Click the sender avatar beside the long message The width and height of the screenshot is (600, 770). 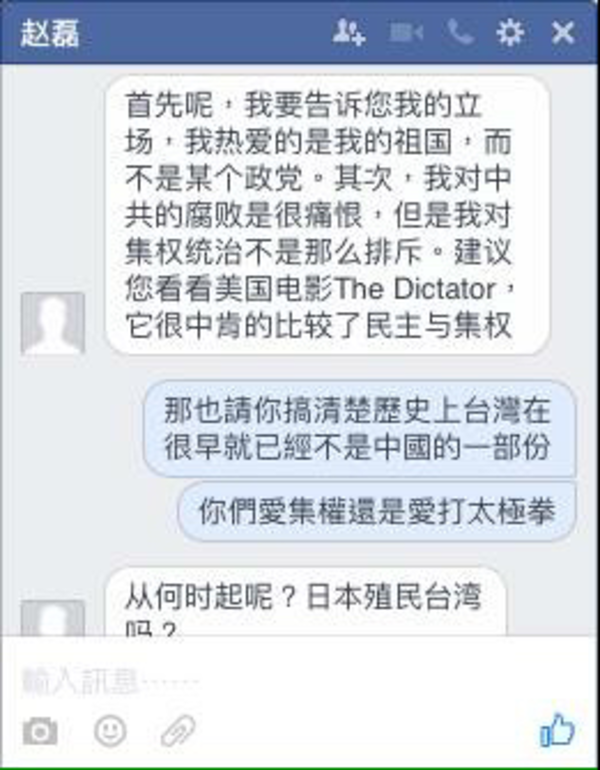click(x=53, y=323)
